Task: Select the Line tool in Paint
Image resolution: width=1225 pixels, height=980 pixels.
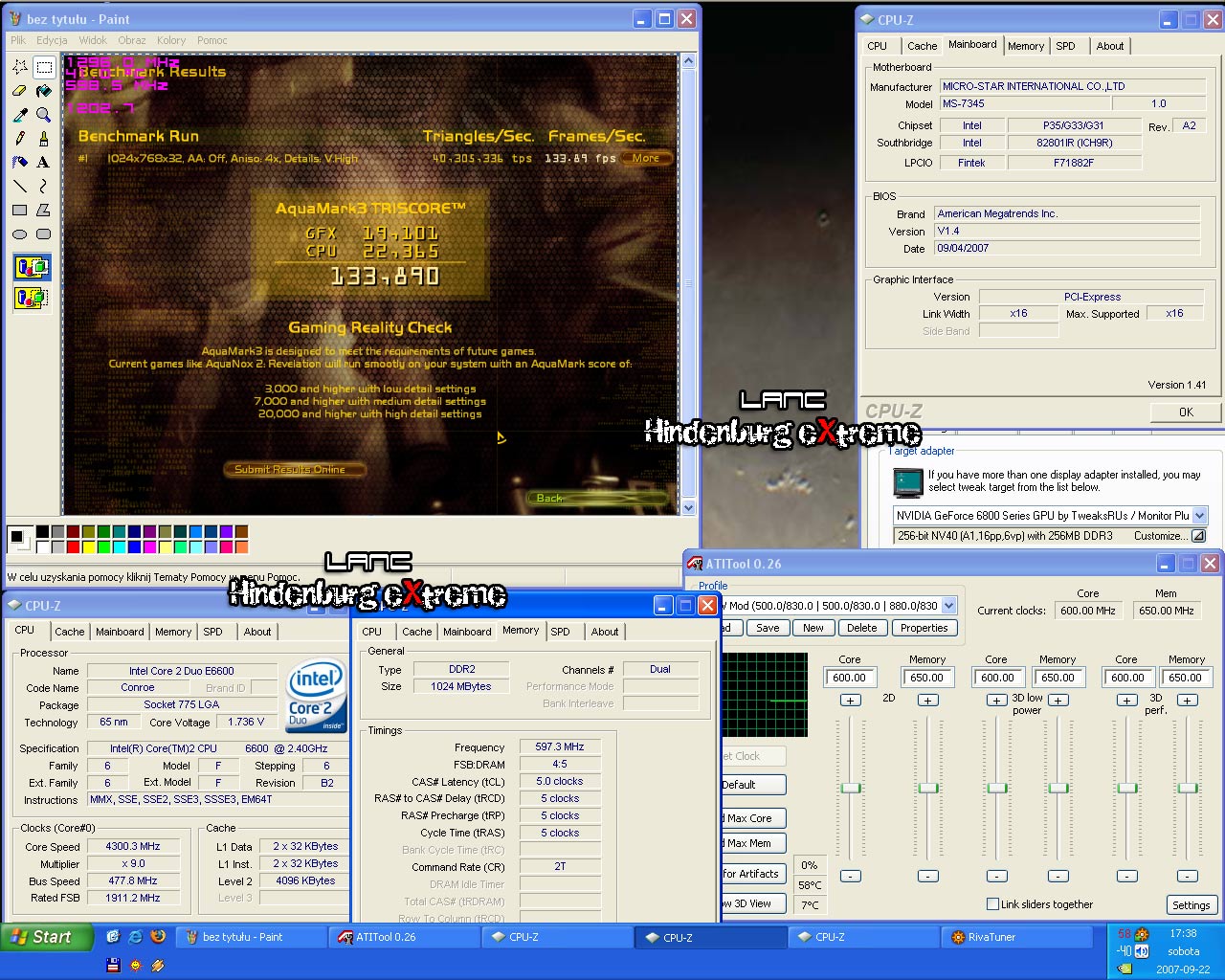Action: (20, 187)
